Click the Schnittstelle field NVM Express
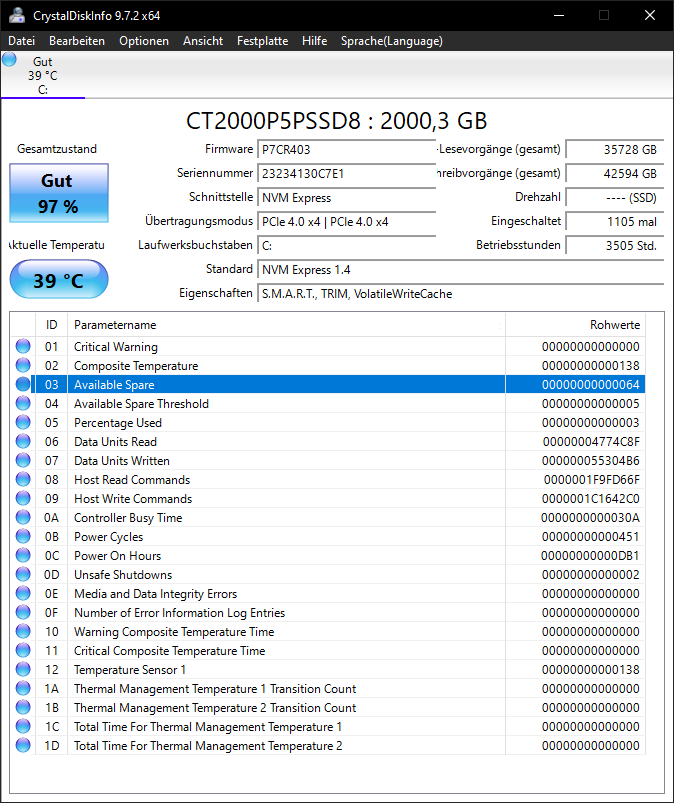674x803 pixels. pos(346,198)
